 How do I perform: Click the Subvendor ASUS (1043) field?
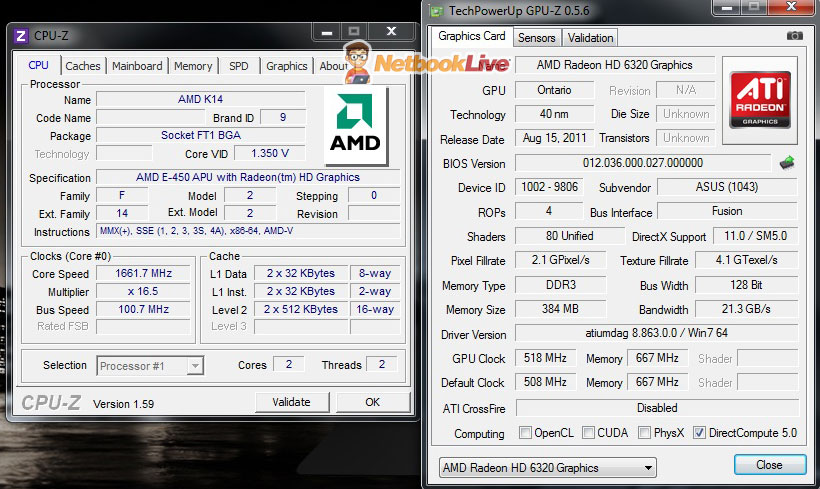point(727,187)
